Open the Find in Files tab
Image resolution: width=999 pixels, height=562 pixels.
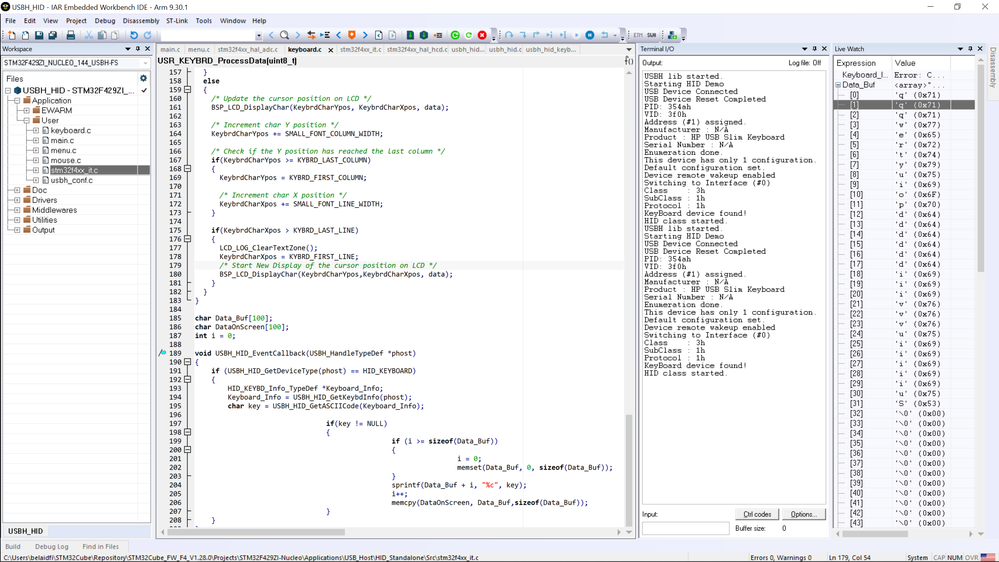[101, 547]
